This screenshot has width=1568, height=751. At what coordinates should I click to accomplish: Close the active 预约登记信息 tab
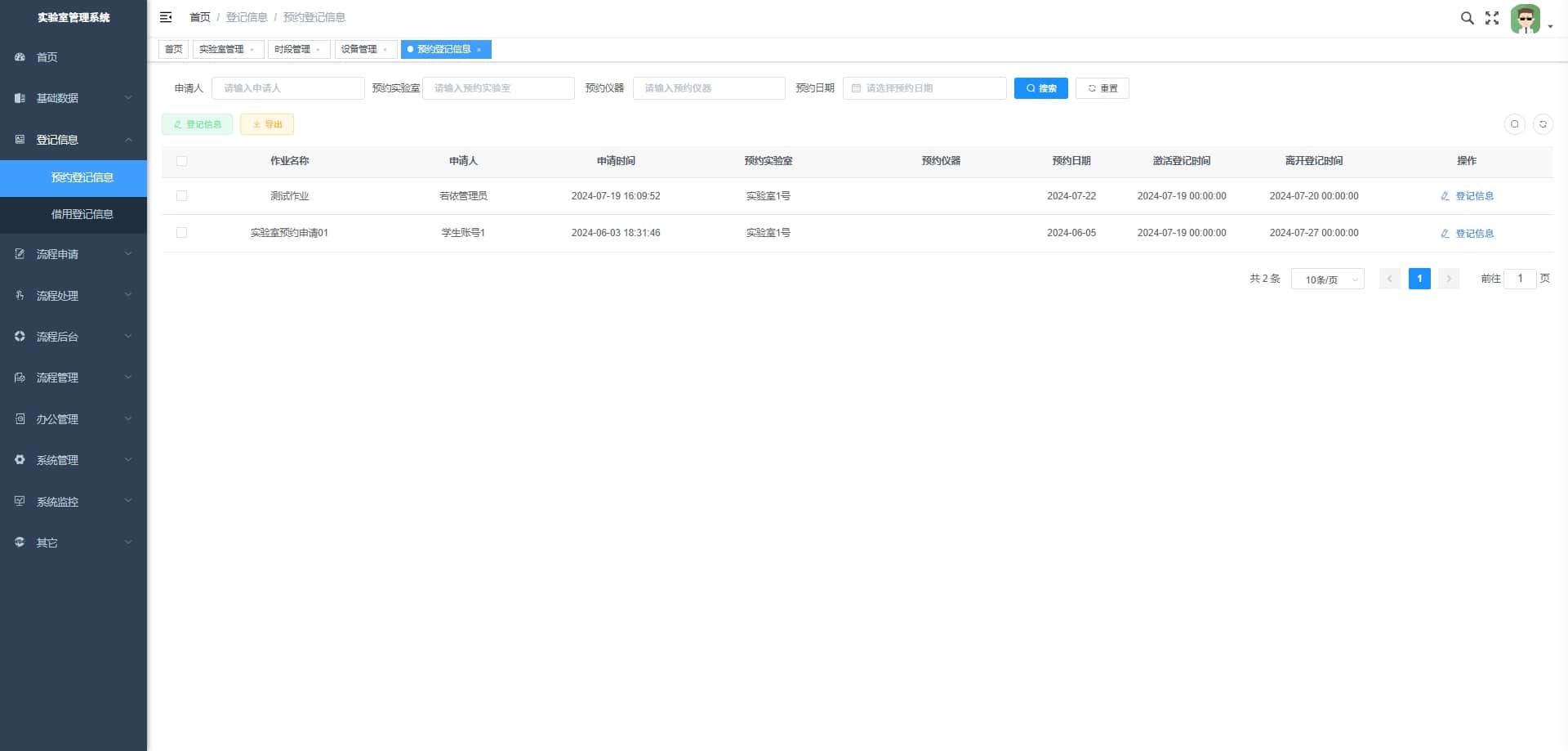[479, 50]
